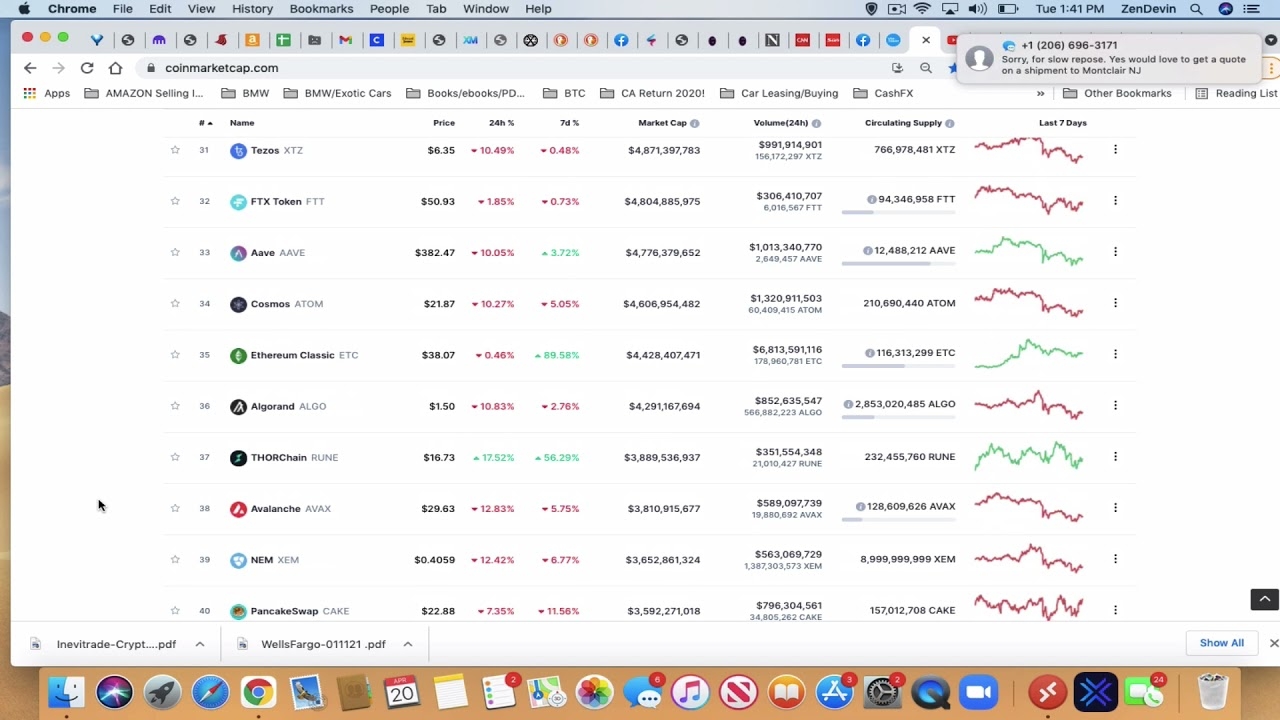Star Tezos XTZ in watchlist

(x=175, y=150)
